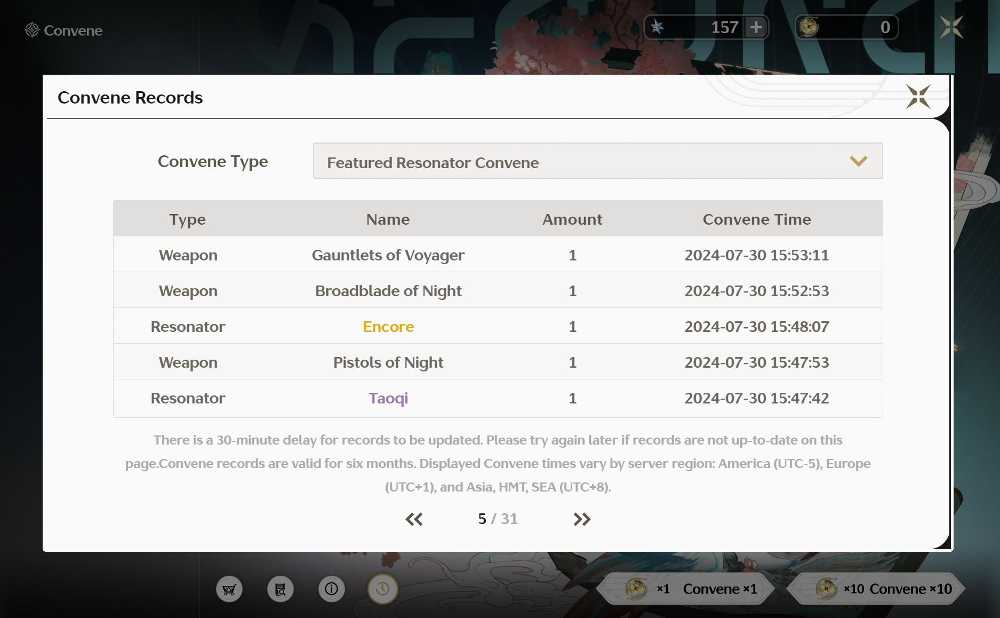The height and width of the screenshot is (618, 1000).
Task: Click the Convene ×10 button
Action: coord(877,589)
